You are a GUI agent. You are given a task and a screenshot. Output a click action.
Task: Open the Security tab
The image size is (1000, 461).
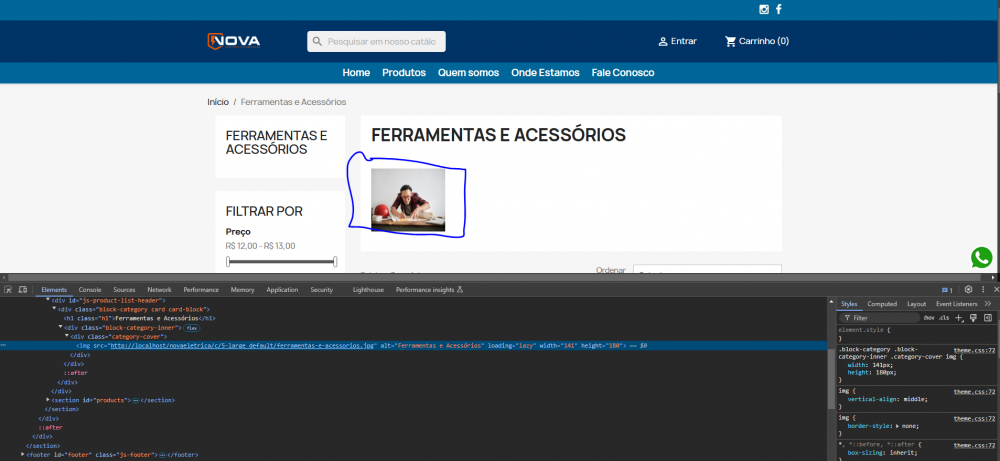click(321, 289)
